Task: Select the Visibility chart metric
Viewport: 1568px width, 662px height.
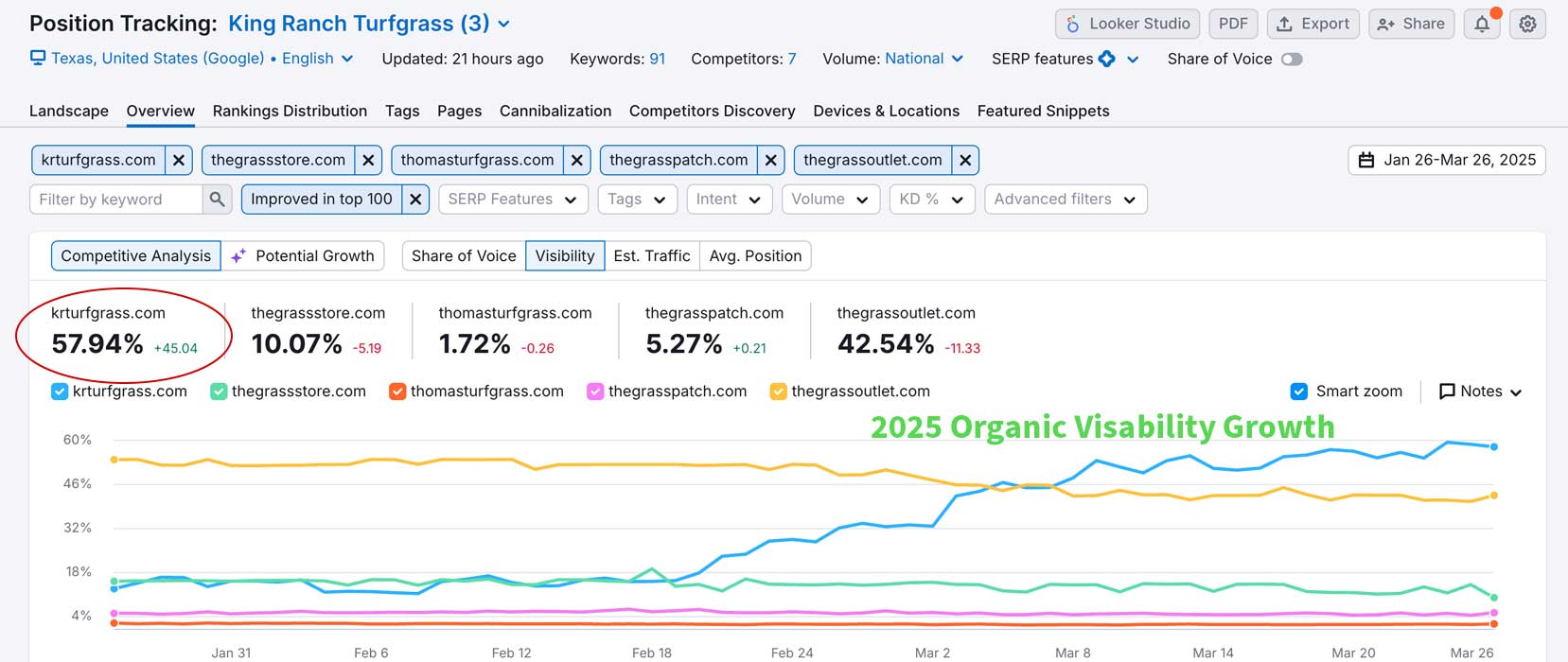Action: (565, 255)
